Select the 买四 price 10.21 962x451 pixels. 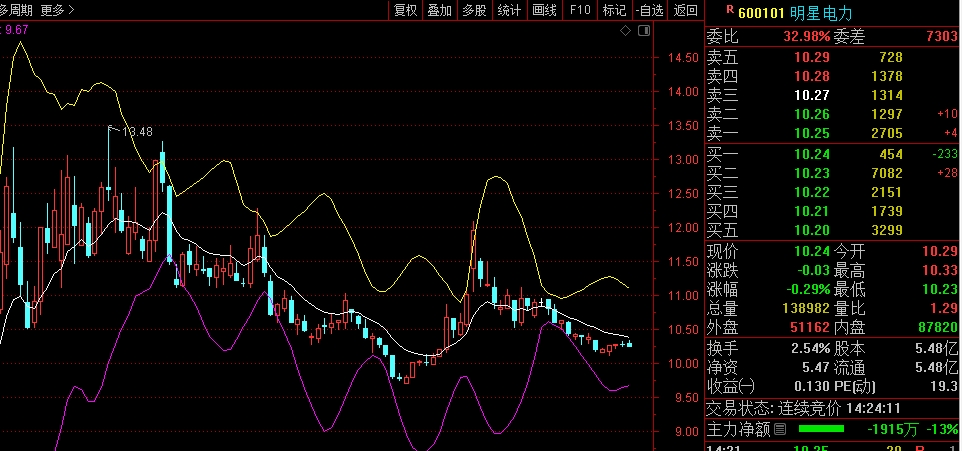812,212
